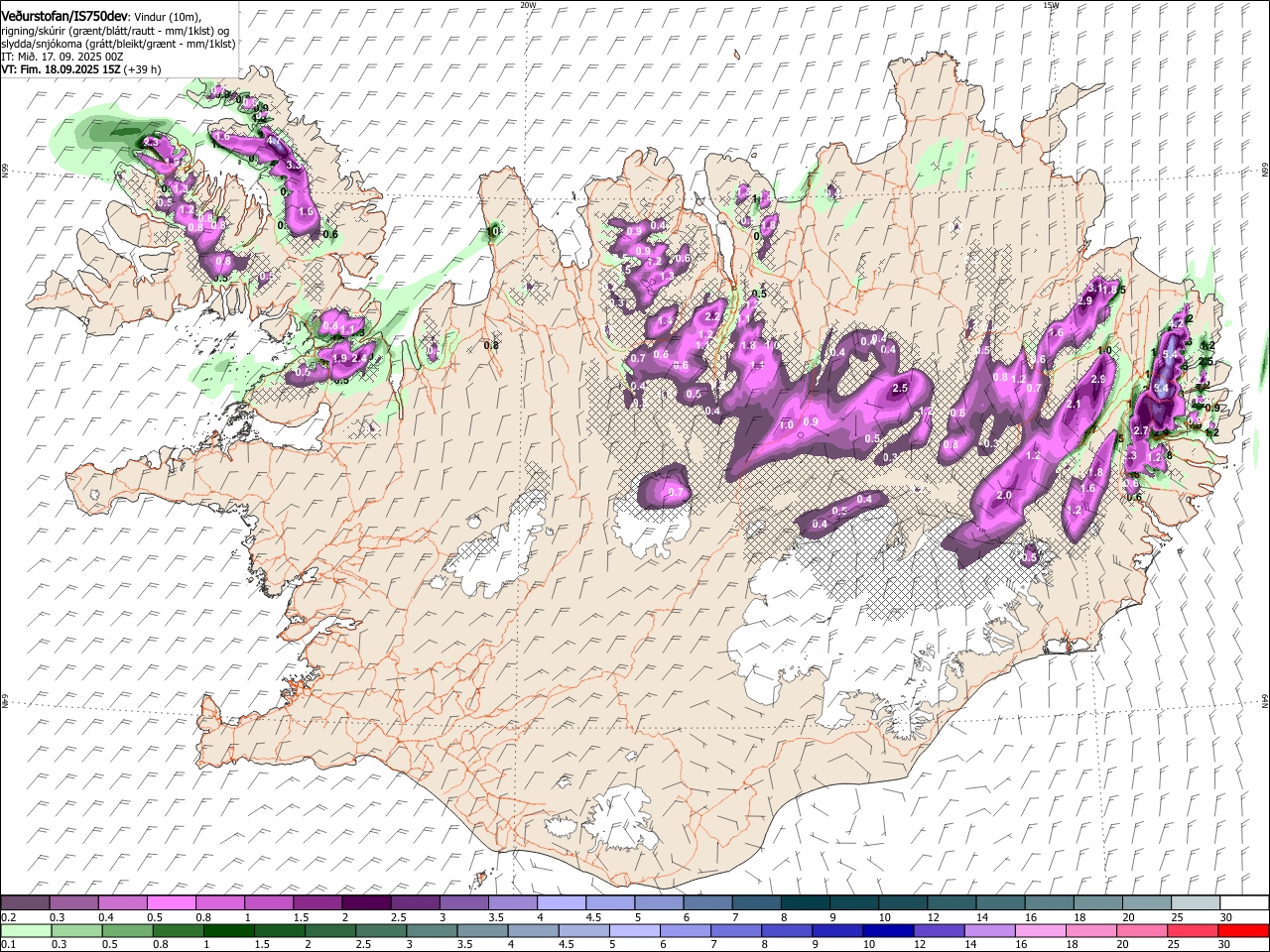Click the '2.0' precipitation value on the map
Image resolution: width=1270 pixels, height=952 pixels.
point(1004,495)
